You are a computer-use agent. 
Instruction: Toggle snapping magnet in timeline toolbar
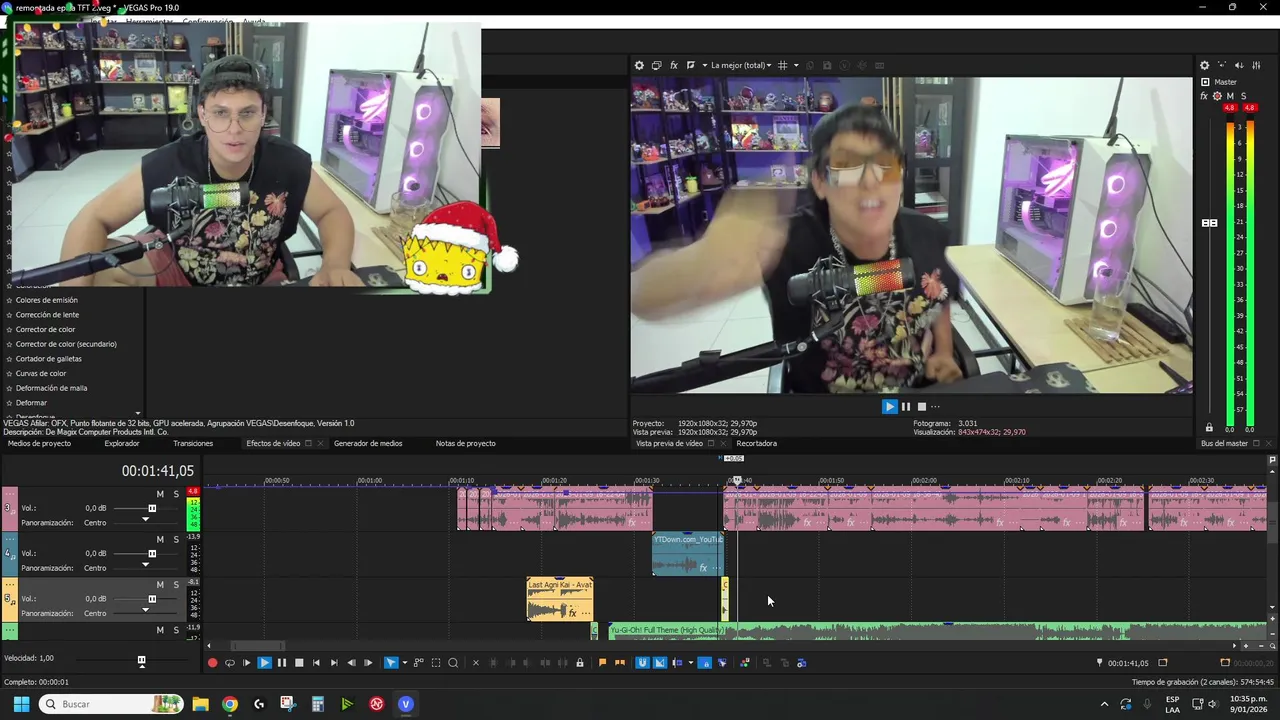click(x=642, y=662)
